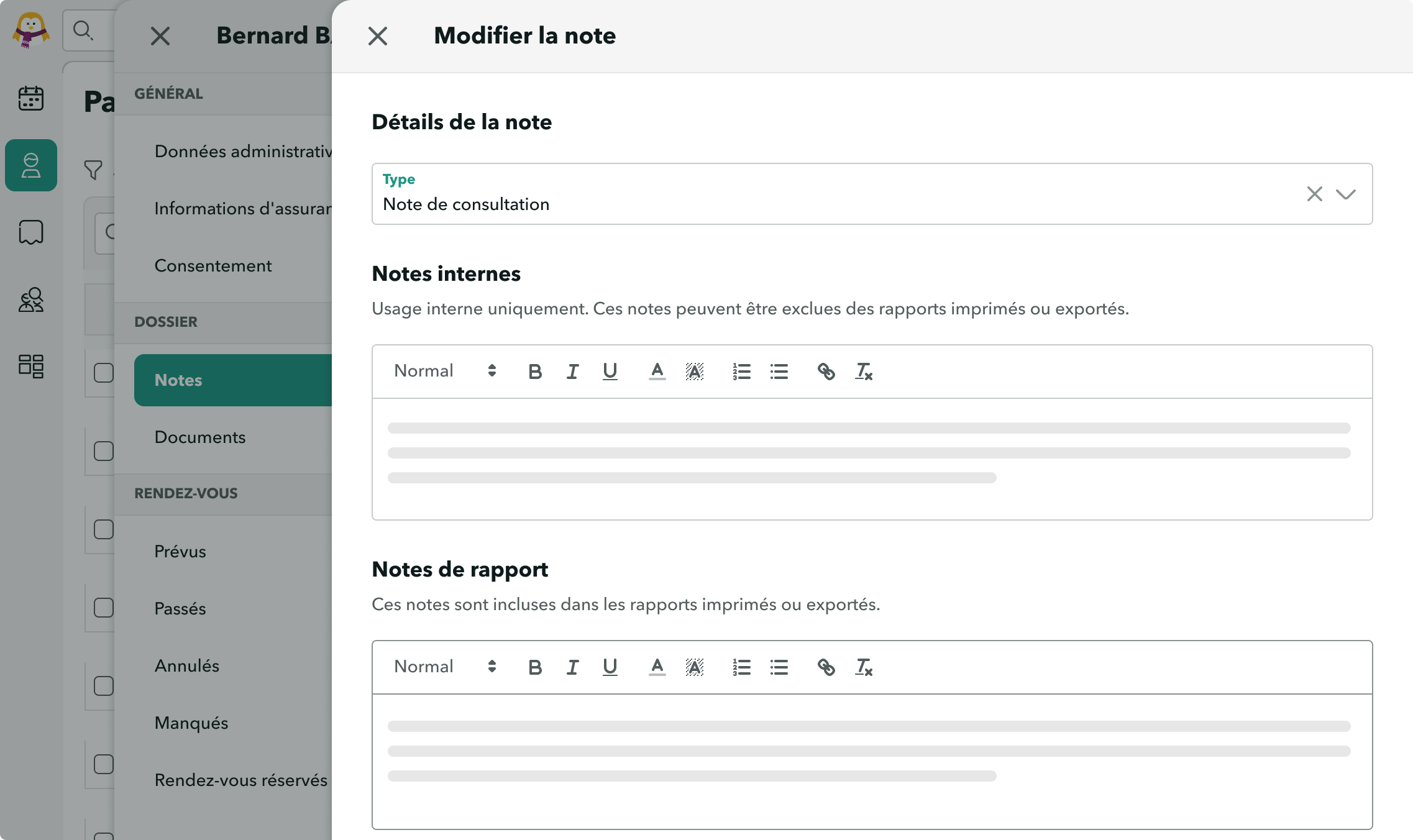Check the second checkbox in the background list
The height and width of the screenshot is (840, 1413).
tap(104, 452)
